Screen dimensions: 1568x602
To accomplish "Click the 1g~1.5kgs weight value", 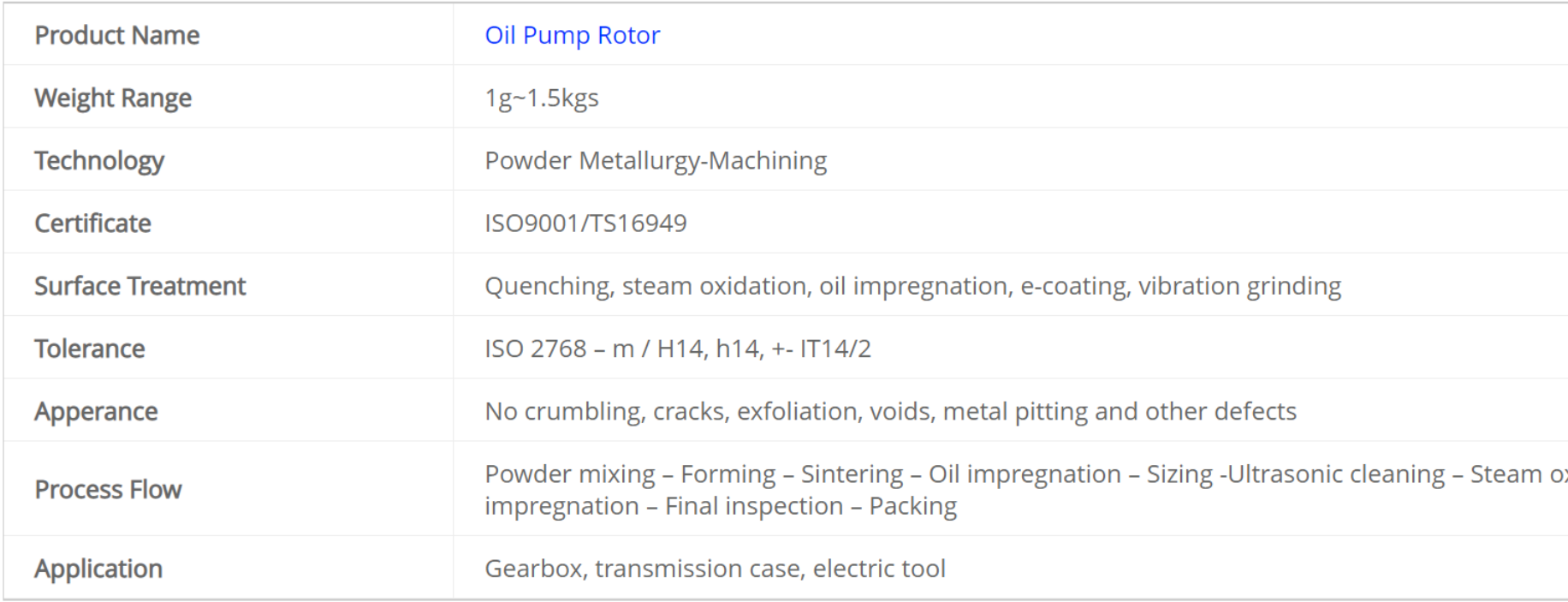I will coord(541,98).
